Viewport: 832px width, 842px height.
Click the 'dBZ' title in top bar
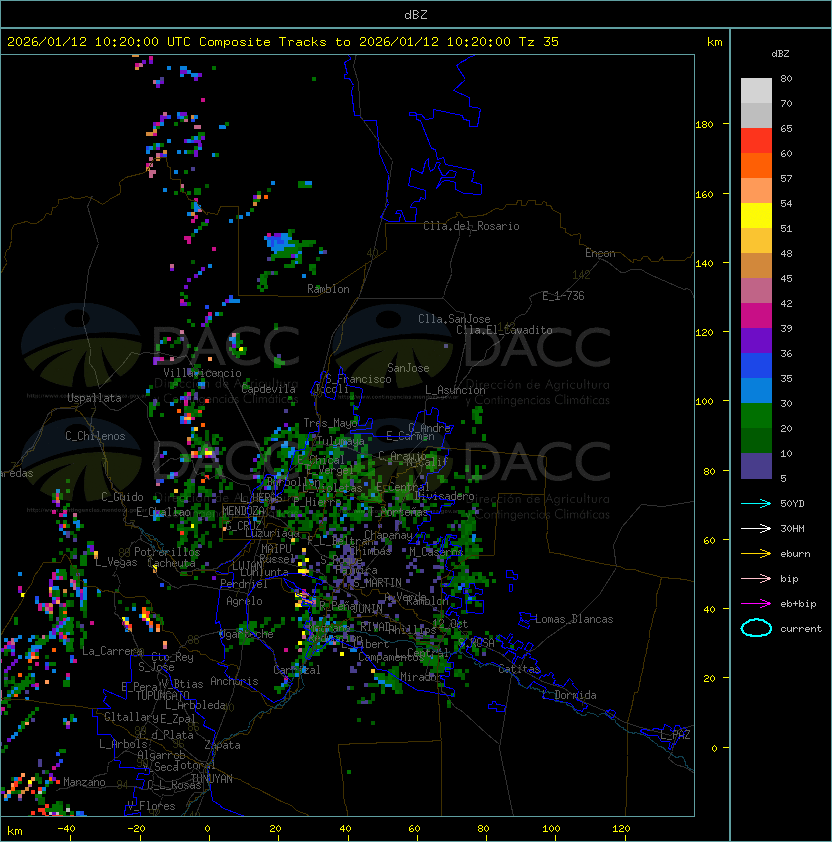pyautogui.click(x=416, y=14)
